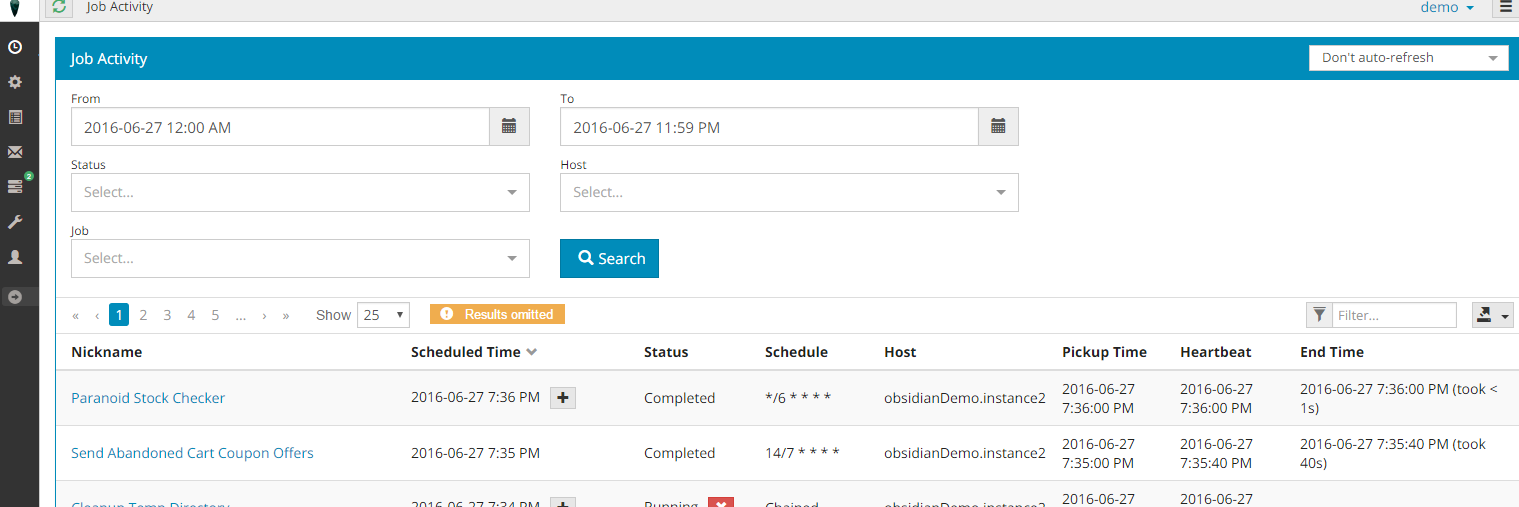
Task: Open the demo user menu
Action: tap(1447, 8)
